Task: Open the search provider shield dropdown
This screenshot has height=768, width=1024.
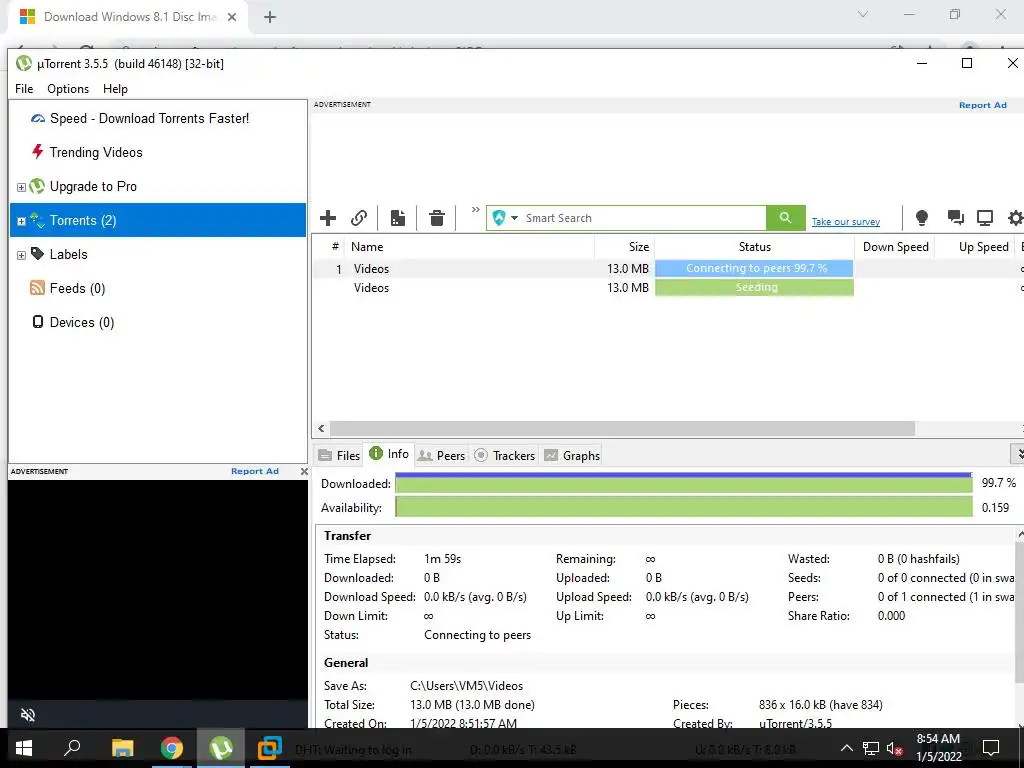Action: pyautogui.click(x=505, y=218)
